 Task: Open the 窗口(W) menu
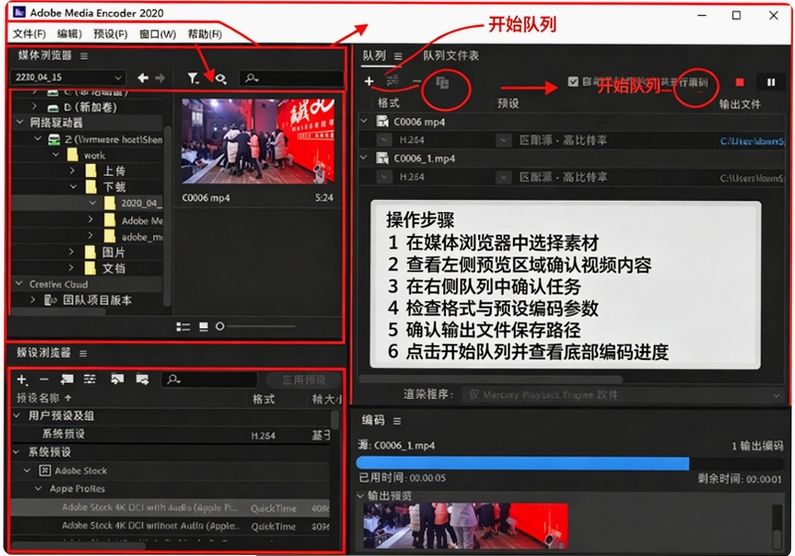pyautogui.click(x=158, y=34)
